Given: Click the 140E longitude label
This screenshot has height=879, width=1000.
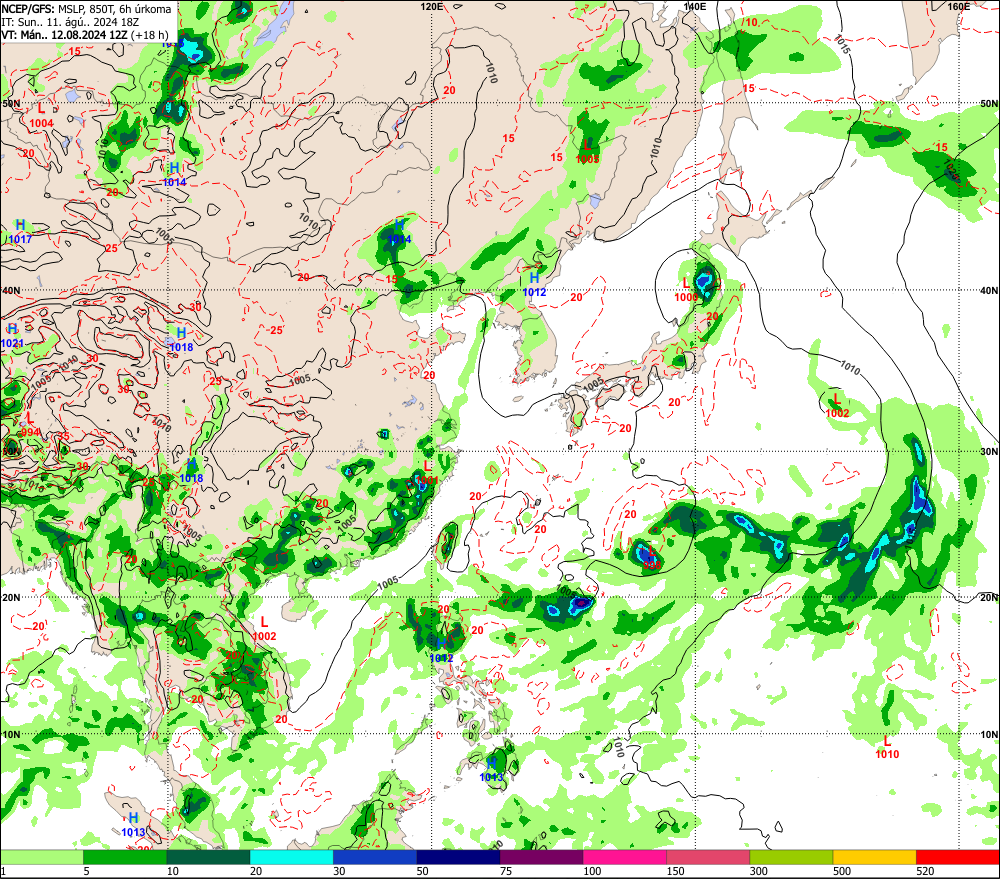Looking at the screenshot, I should click(x=694, y=6).
